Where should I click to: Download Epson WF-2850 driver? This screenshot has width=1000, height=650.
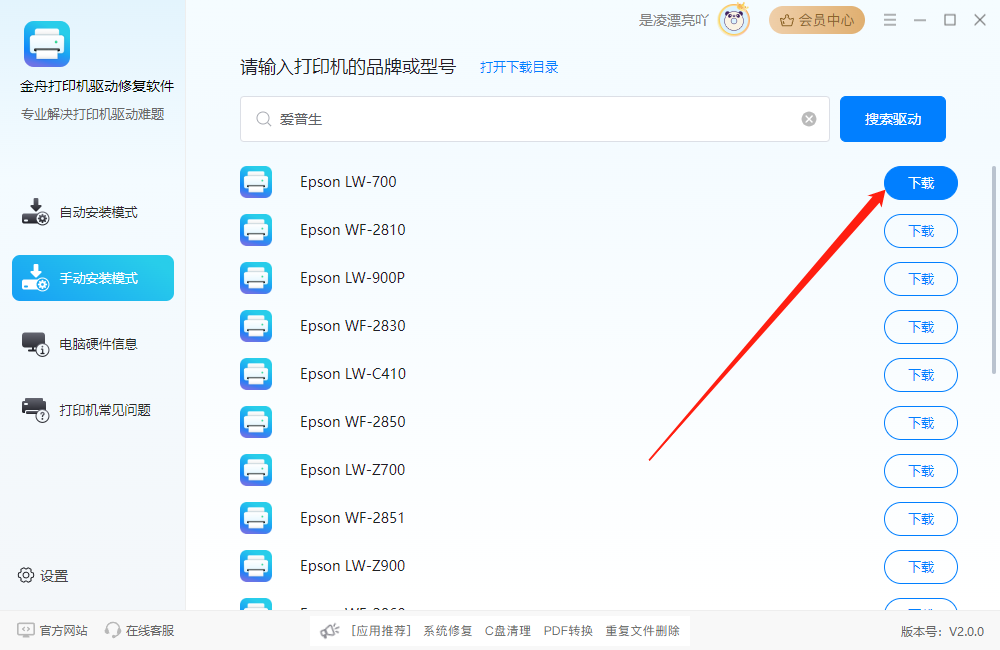click(920, 423)
